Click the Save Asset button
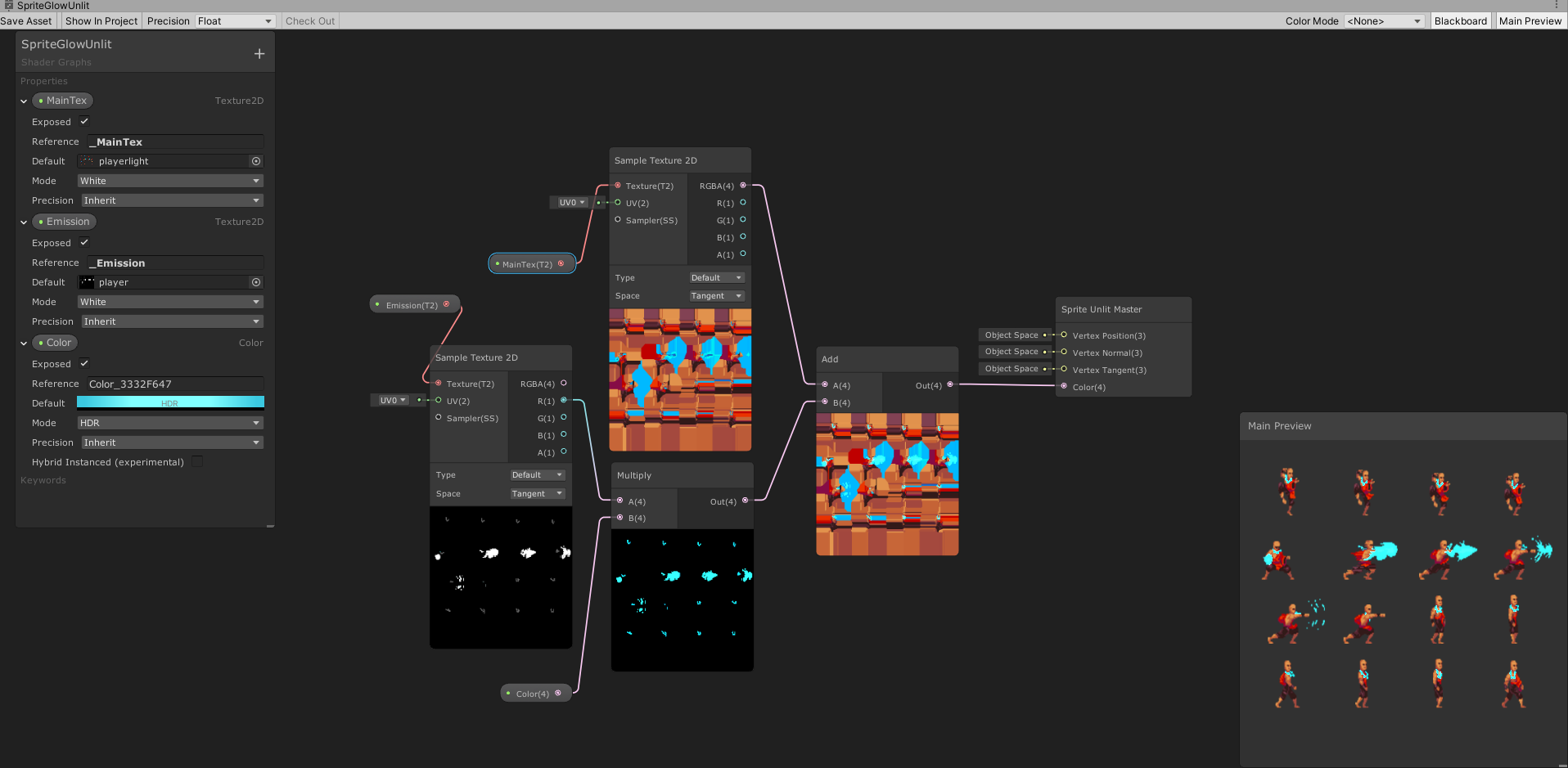Image resolution: width=1568 pixels, height=768 pixels. [x=25, y=20]
